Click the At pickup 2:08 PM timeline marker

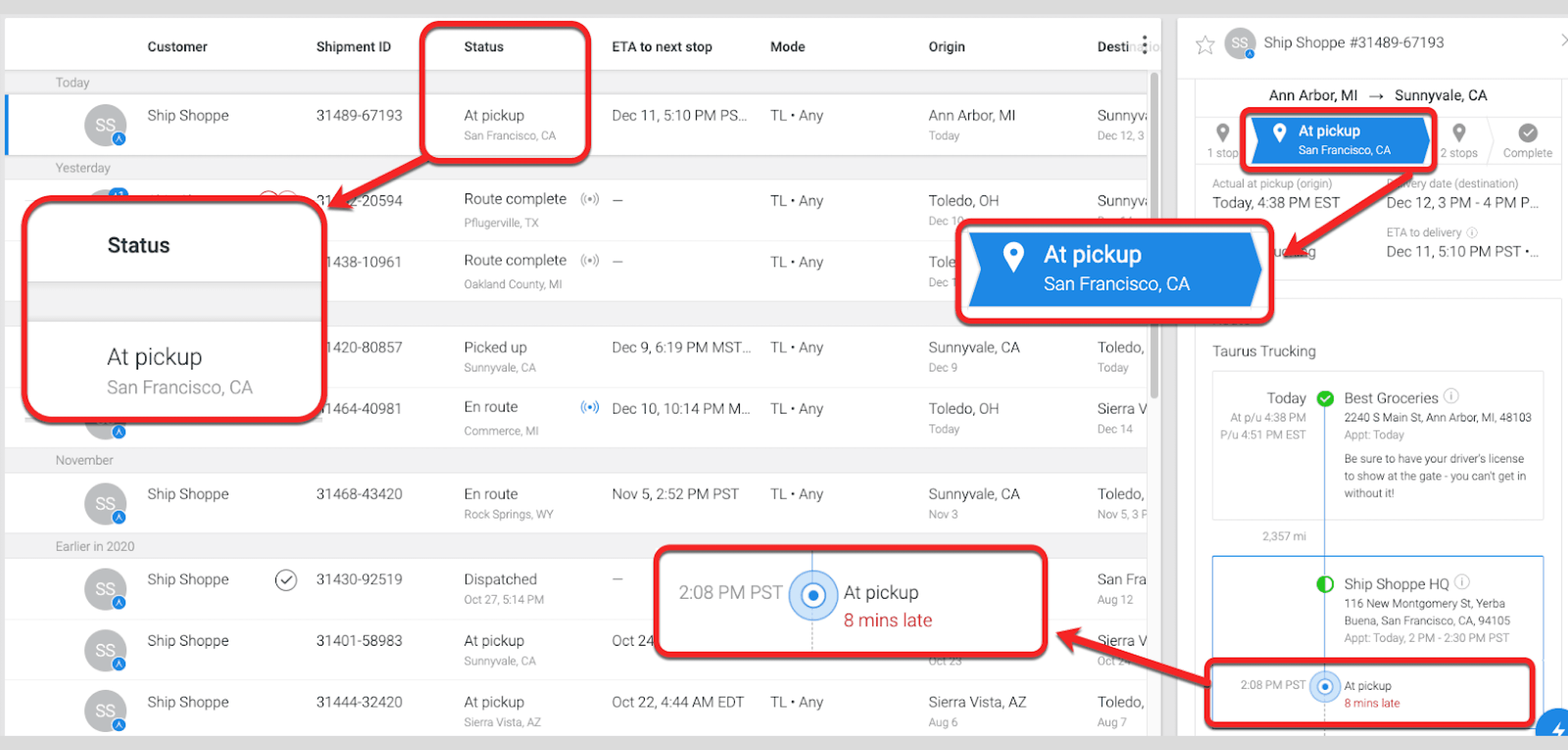point(1325,686)
